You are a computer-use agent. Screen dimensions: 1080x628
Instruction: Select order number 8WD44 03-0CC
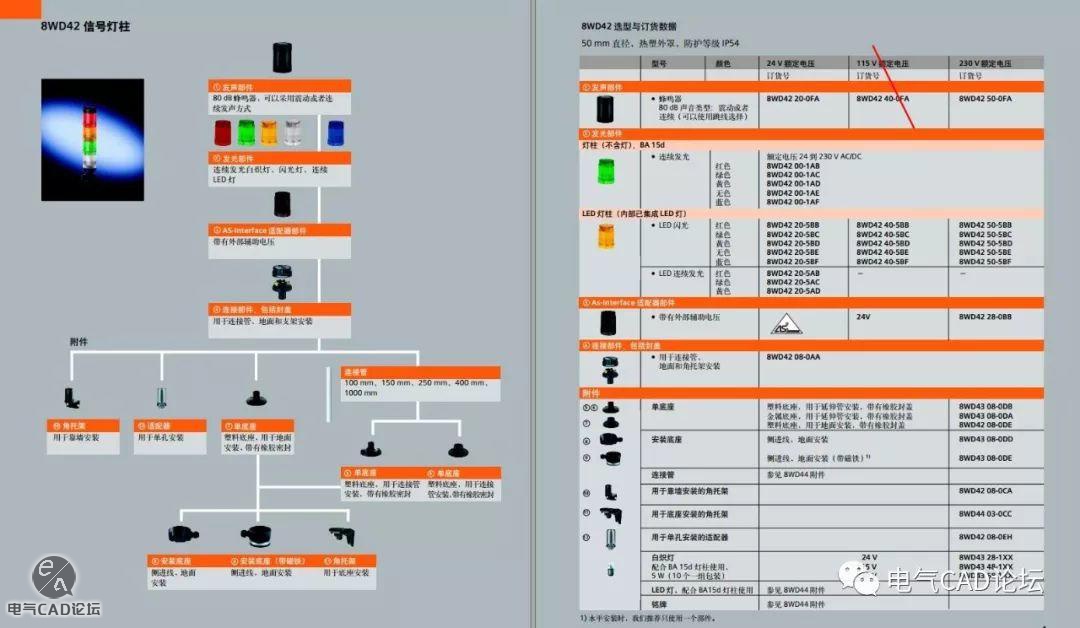[x=985, y=514]
